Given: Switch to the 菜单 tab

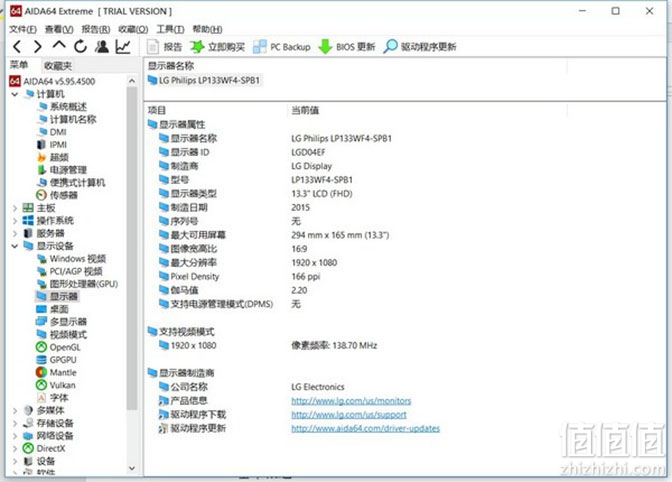Looking at the screenshot, I should (19, 65).
